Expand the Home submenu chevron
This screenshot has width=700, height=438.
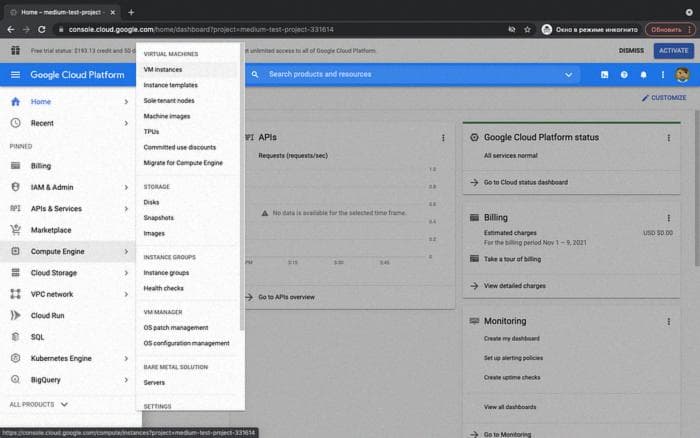point(126,102)
